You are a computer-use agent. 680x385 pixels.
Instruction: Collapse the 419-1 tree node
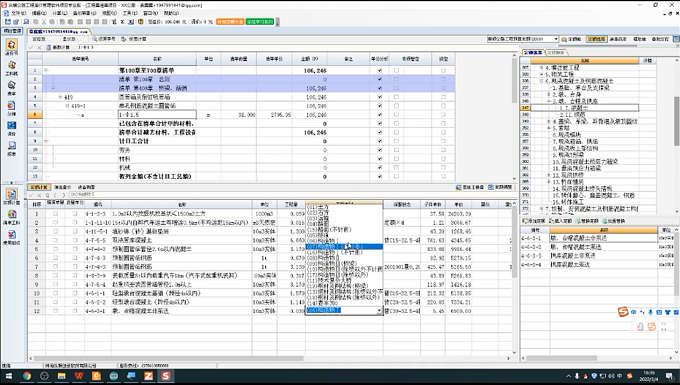click(67, 106)
